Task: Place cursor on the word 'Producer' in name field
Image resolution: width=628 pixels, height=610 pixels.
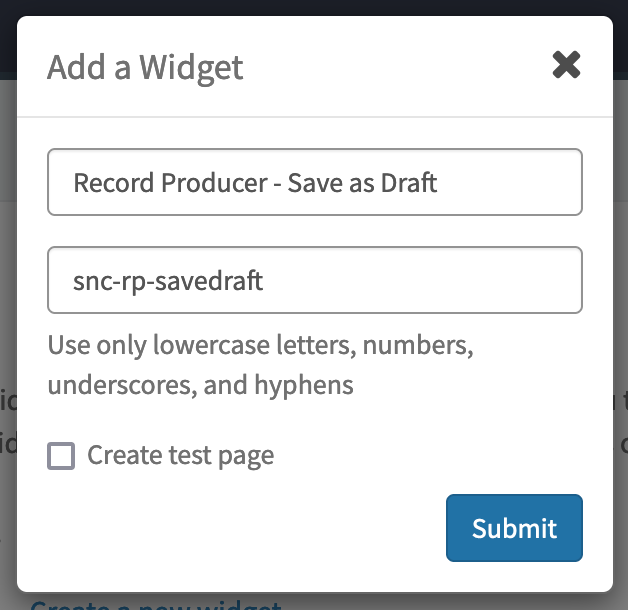Action: coord(214,183)
